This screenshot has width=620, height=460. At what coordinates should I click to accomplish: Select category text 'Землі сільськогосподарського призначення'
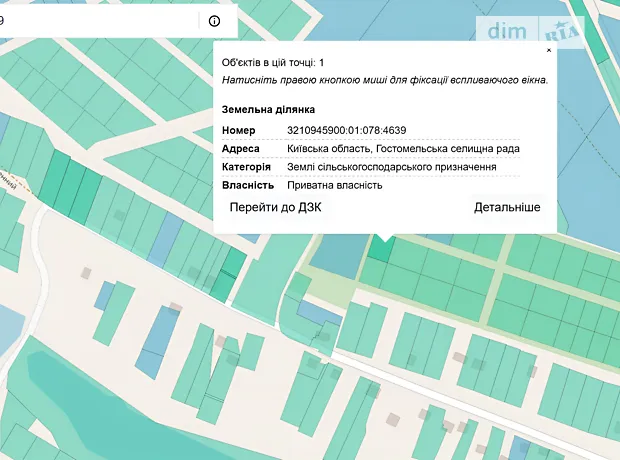click(392, 167)
